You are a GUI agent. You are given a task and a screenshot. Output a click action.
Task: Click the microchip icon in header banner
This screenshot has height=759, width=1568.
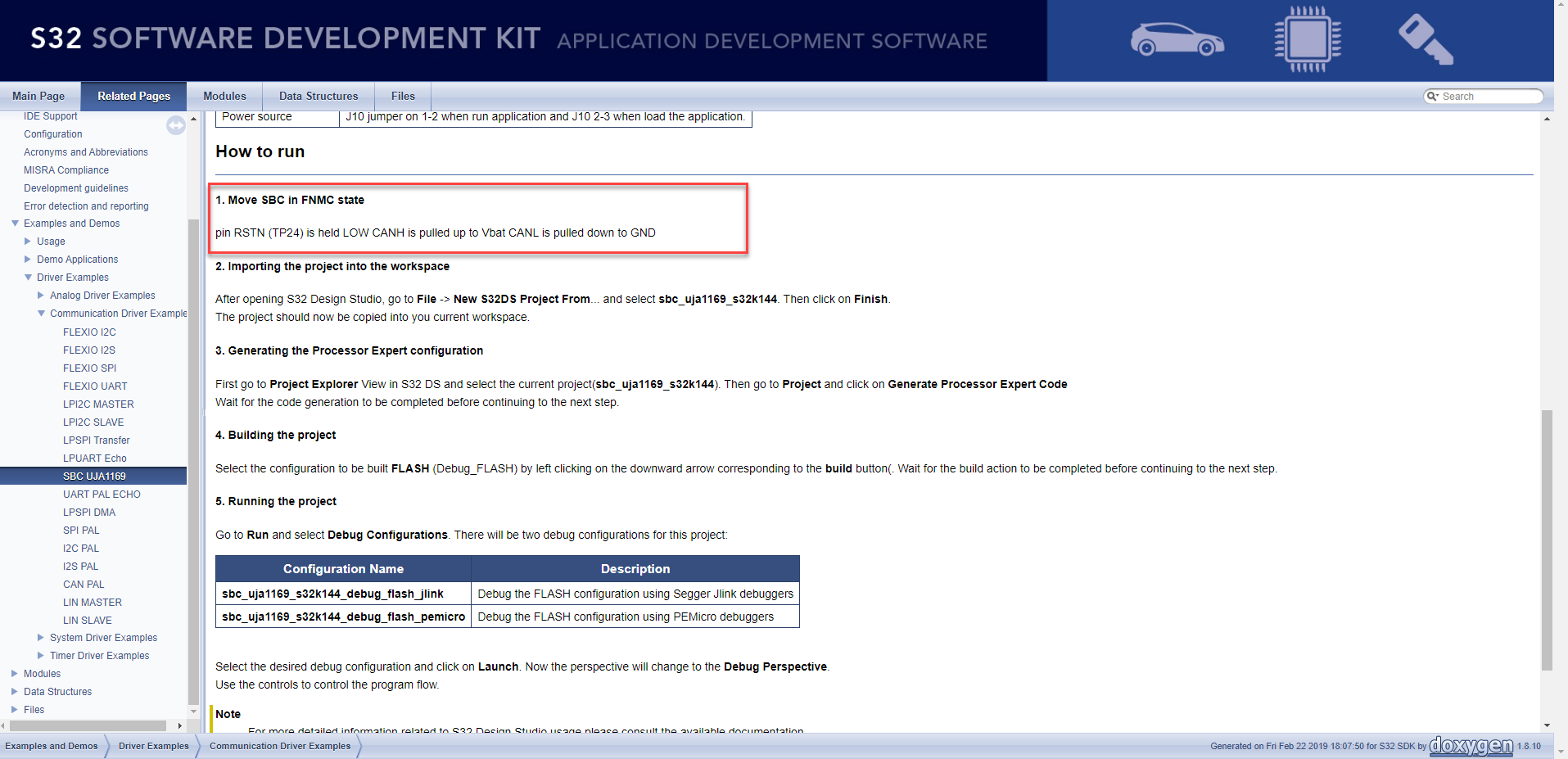pyautogui.click(x=1308, y=38)
